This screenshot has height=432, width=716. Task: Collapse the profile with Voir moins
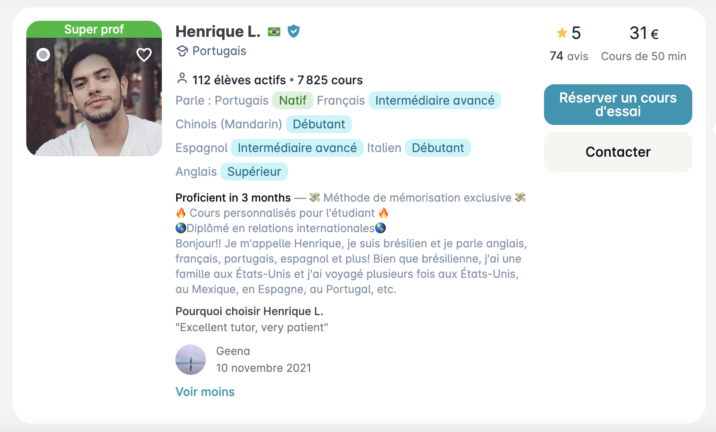coord(205,392)
